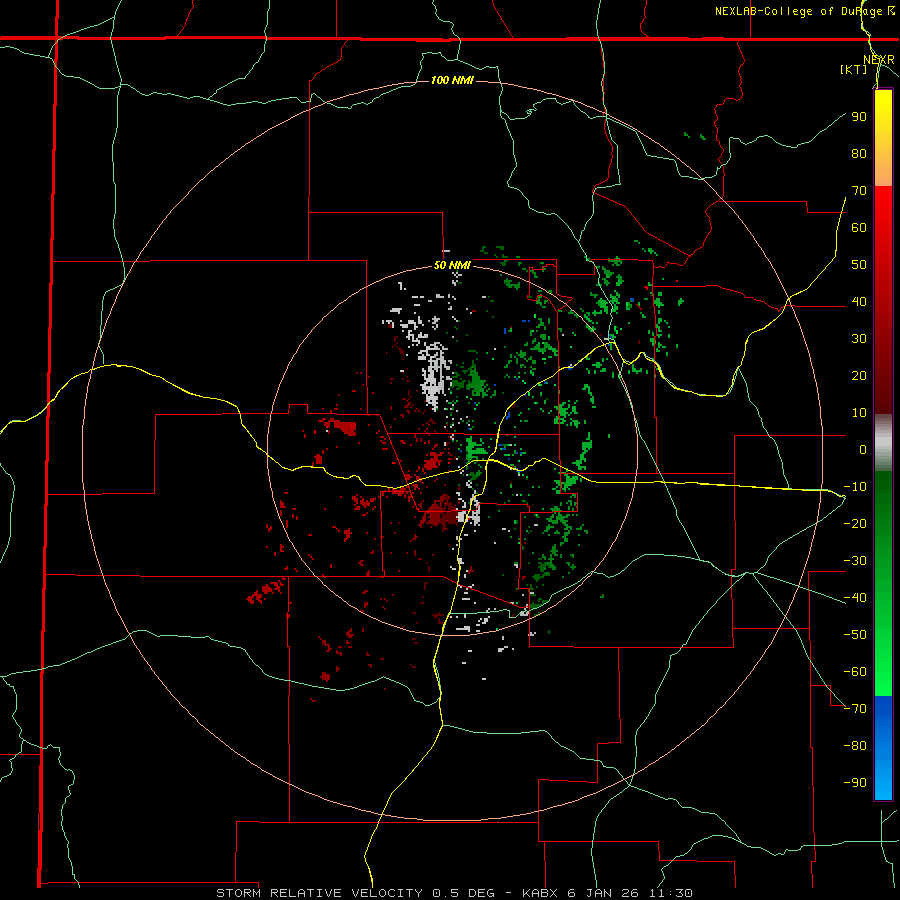Image resolution: width=900 pixels, height=900 pixels.
Task: Click the 80 value on velocity scale
Action: coord(859,153)
